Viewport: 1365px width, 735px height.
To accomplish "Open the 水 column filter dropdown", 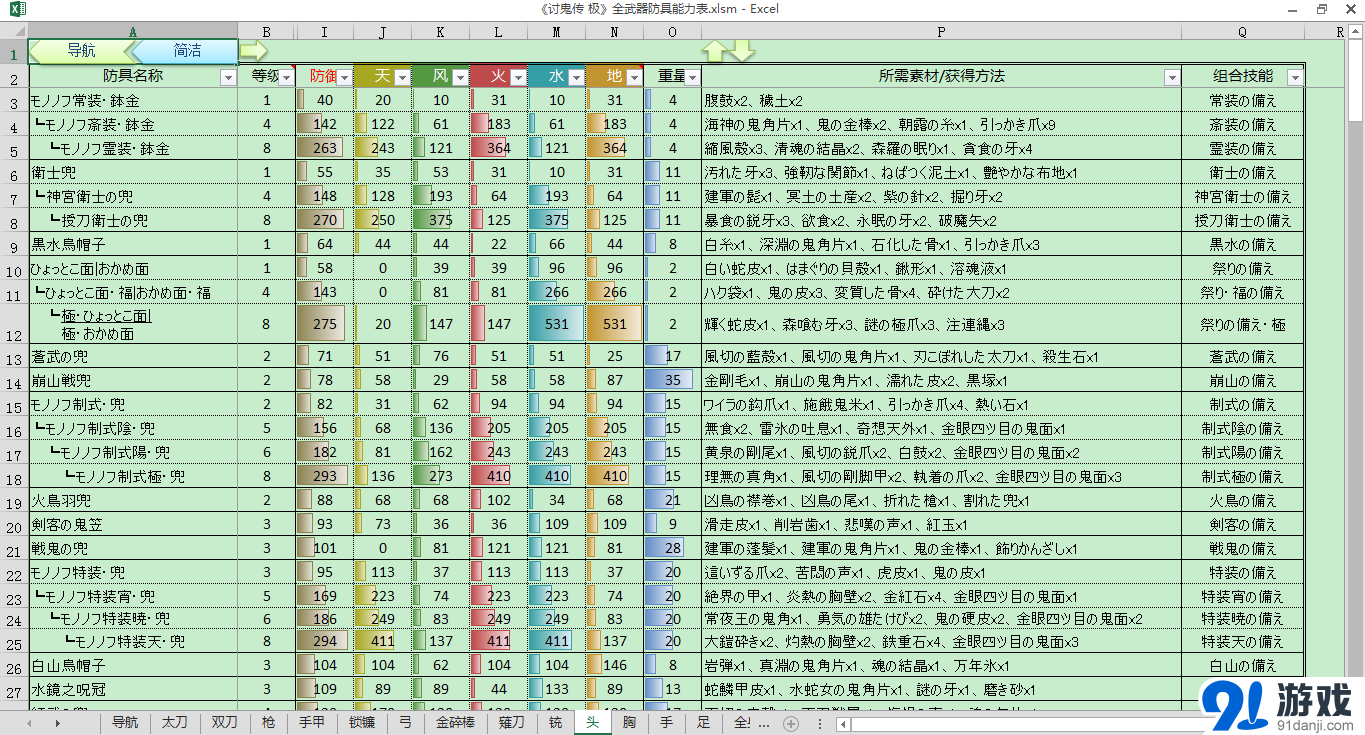I will click(576, 77).
